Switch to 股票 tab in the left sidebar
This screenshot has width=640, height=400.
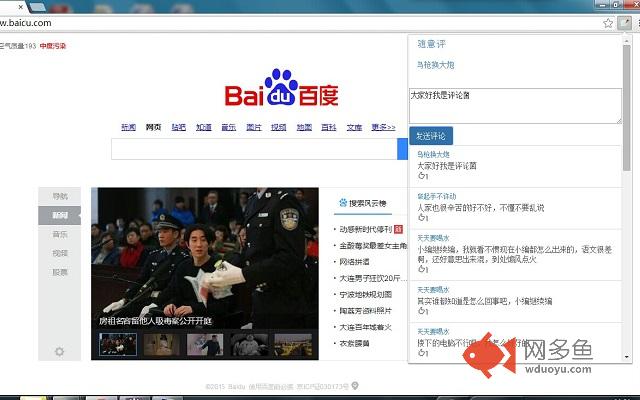[x=60, y=272]
